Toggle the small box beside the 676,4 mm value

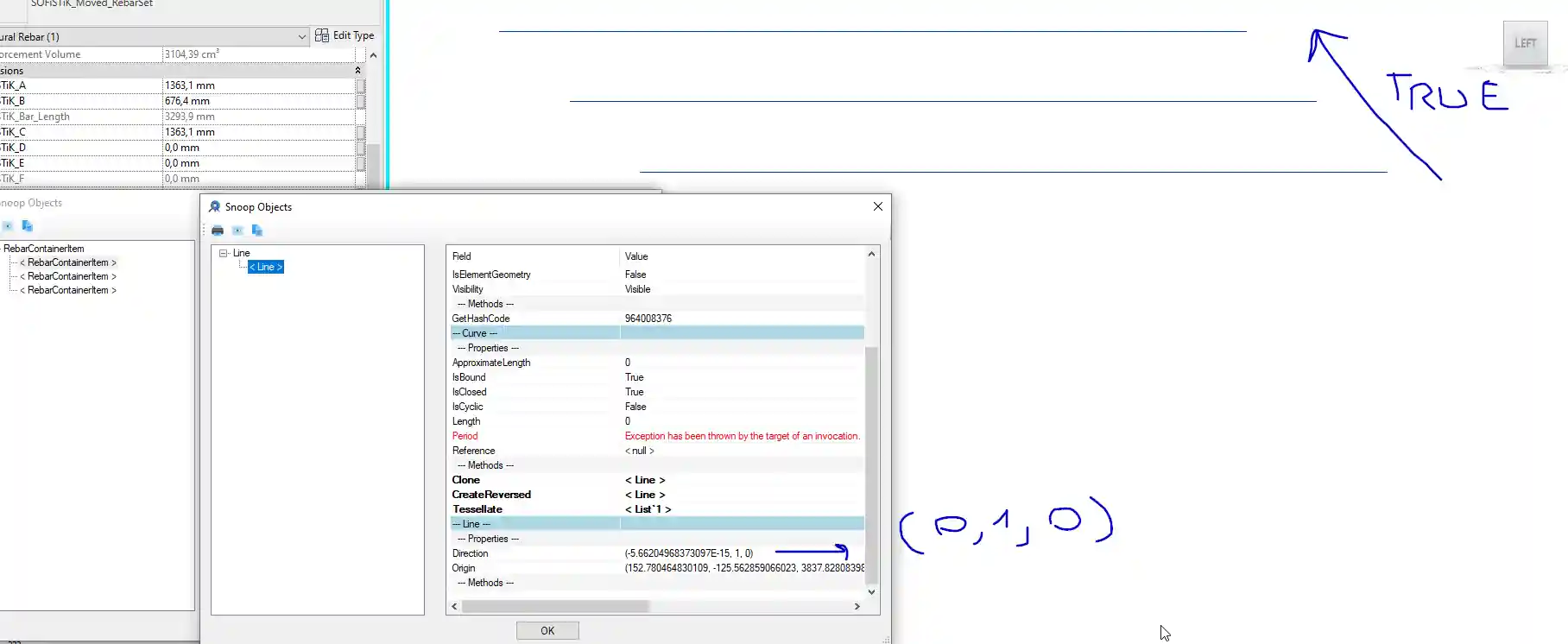[x=361, y=101]
